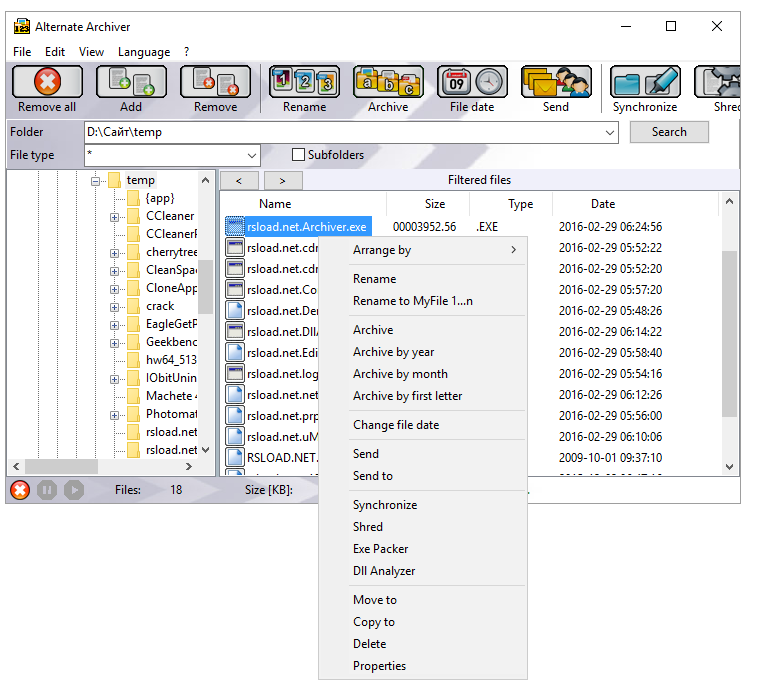Choose Delete in context menu
This screenshot has width=759, height=699.
click(423, 644)
